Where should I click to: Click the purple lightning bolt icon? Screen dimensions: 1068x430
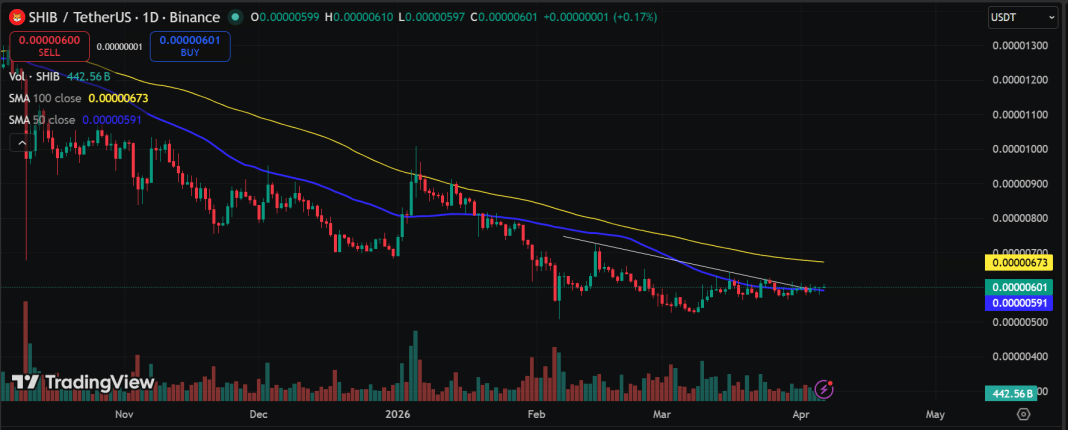tap(824, 388)
